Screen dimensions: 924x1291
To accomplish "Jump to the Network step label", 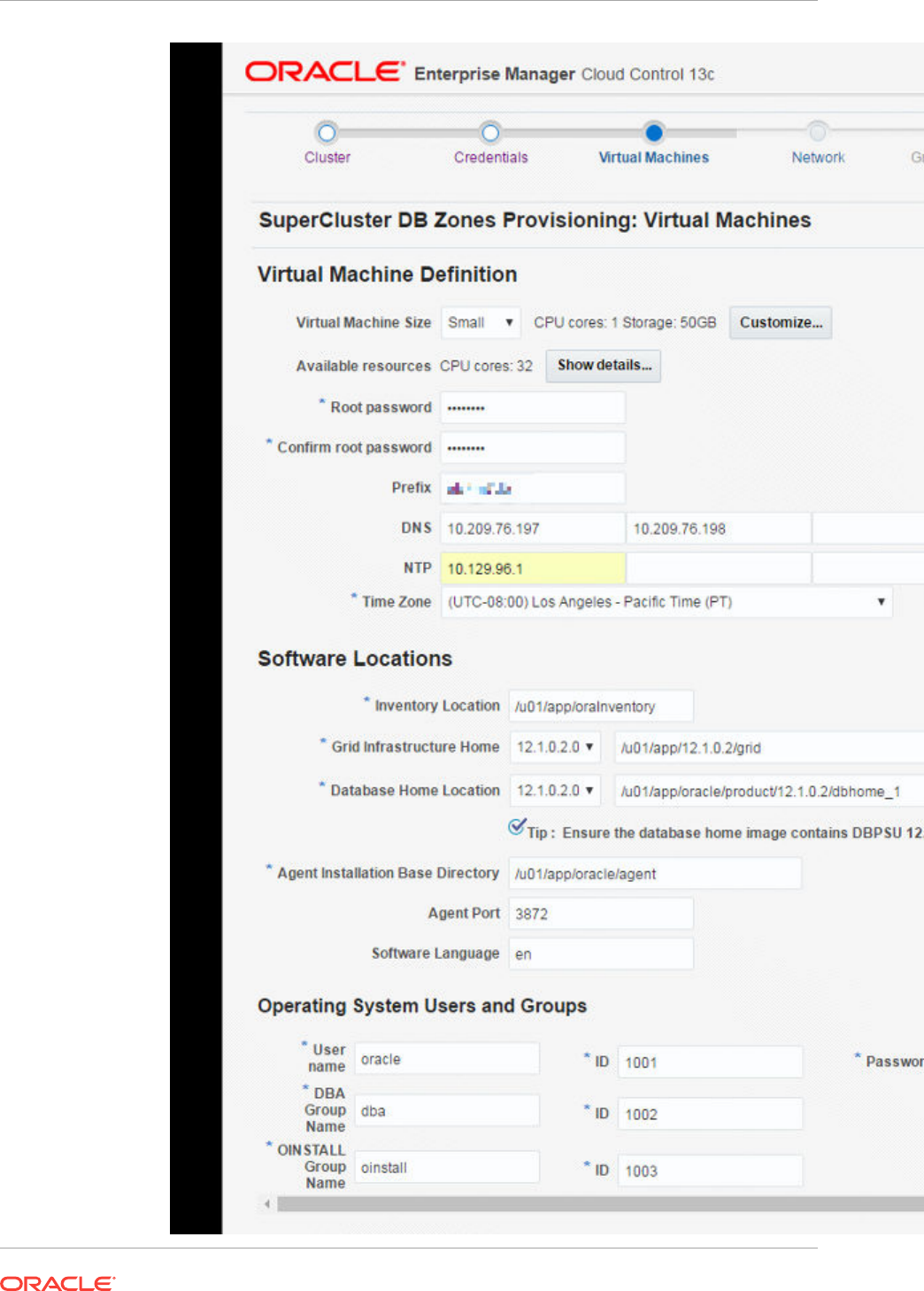I will pyautogui.click(x=819, y=158).
